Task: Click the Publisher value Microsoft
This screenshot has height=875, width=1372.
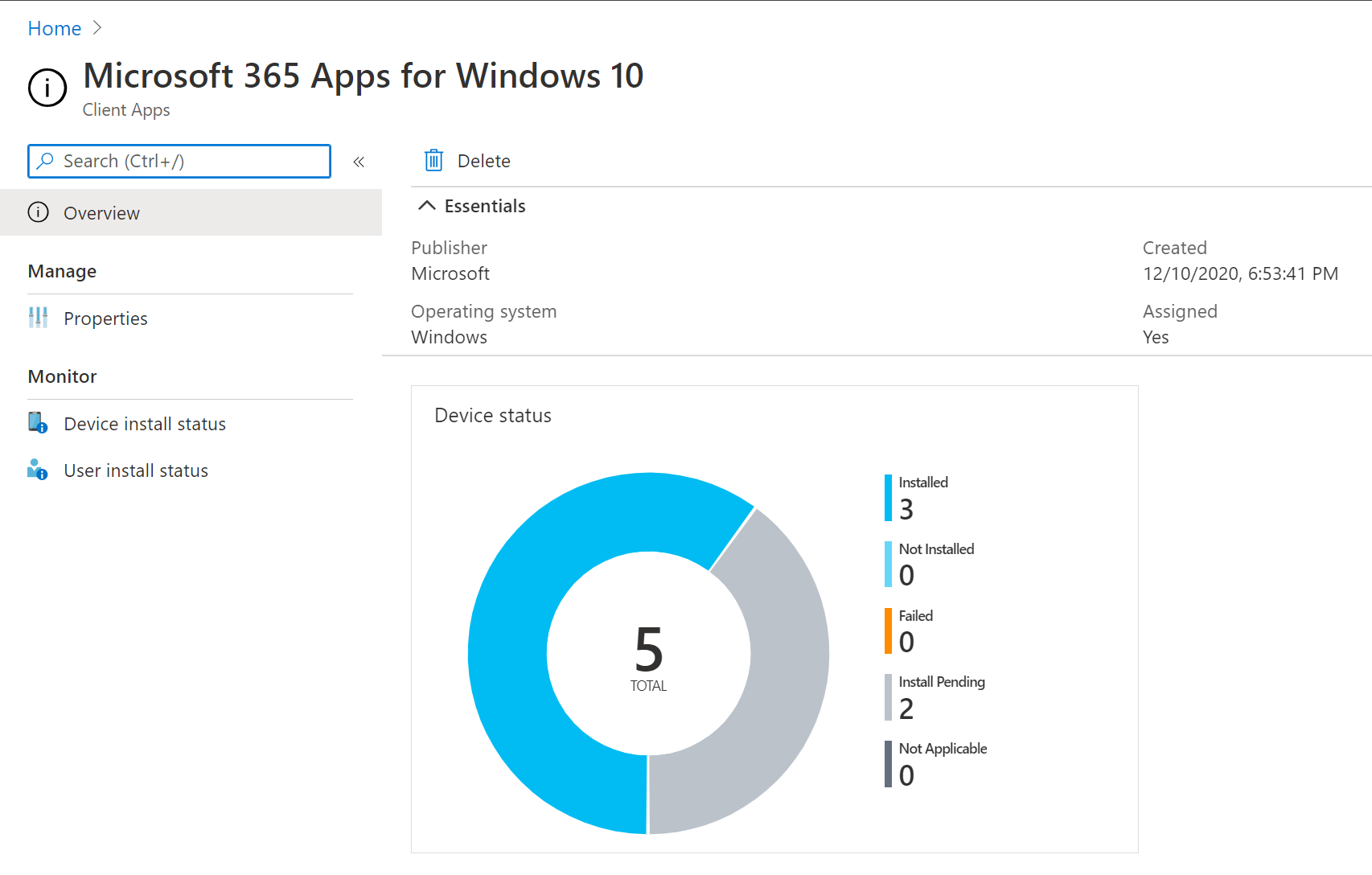Action: (x=450, y=273)
